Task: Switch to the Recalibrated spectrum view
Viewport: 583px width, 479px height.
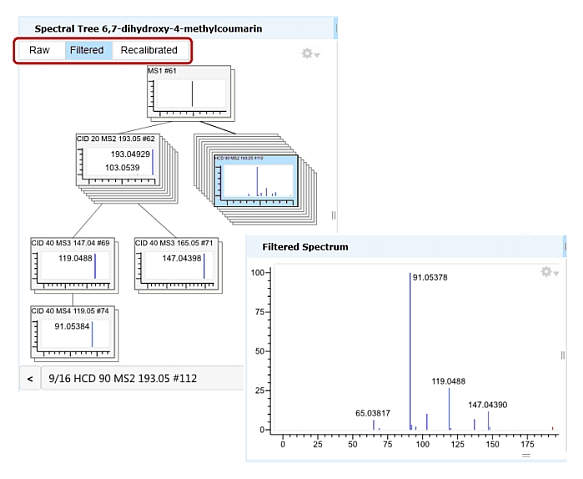Action: click(149, 50)
